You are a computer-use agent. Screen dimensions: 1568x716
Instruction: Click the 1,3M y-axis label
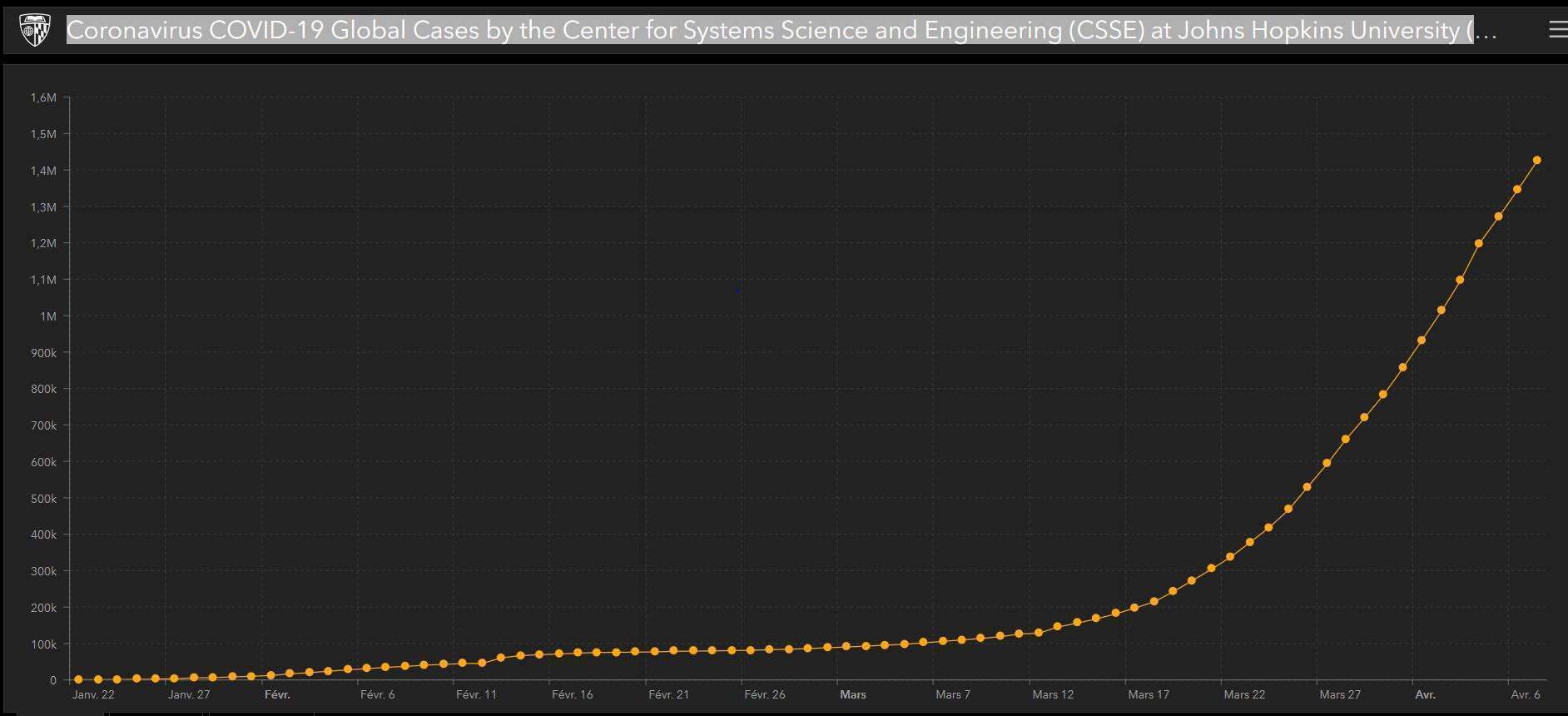pyautogui.click(x=43, y=207)
